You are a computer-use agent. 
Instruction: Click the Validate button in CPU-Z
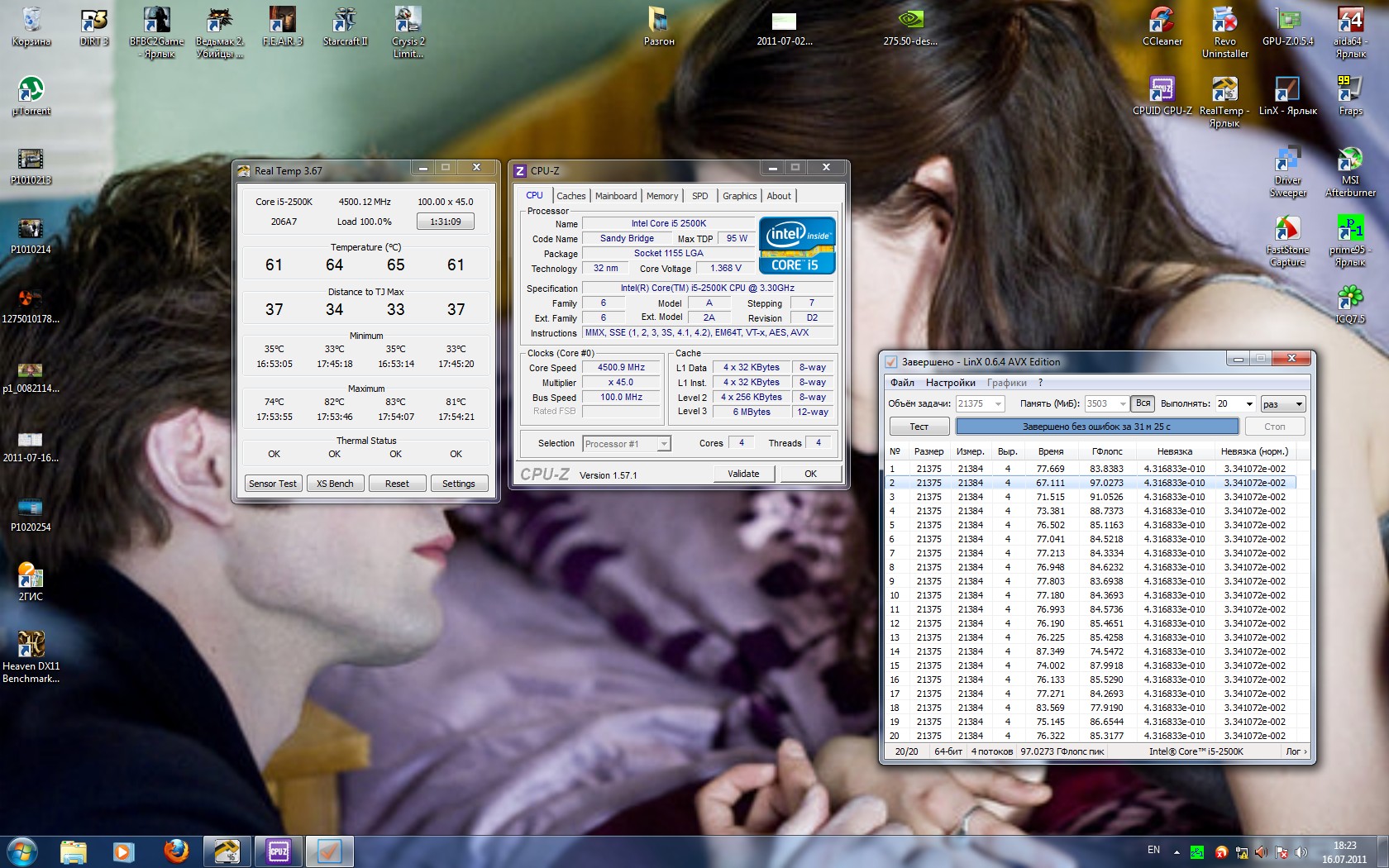(x=743, y=474)
